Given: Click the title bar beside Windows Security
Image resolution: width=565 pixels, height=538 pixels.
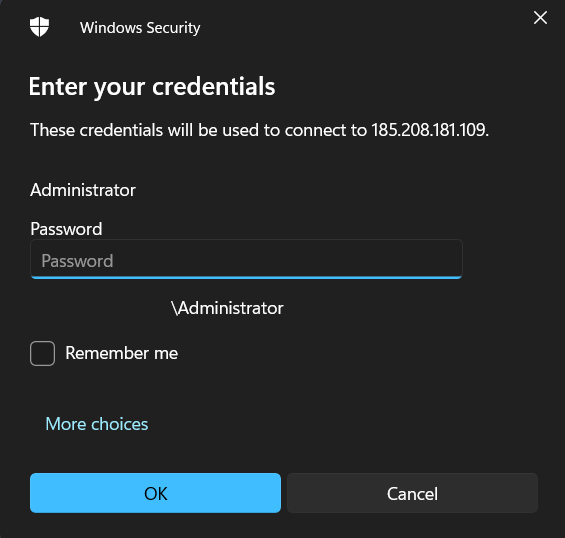Looking at the screenshot, I should (x=360, y=28).
